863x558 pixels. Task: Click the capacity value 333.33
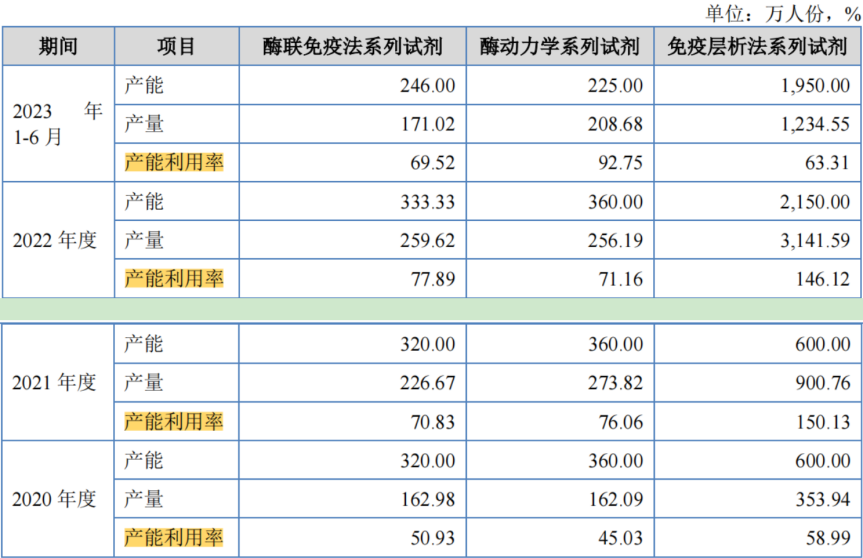pos(428,202)
